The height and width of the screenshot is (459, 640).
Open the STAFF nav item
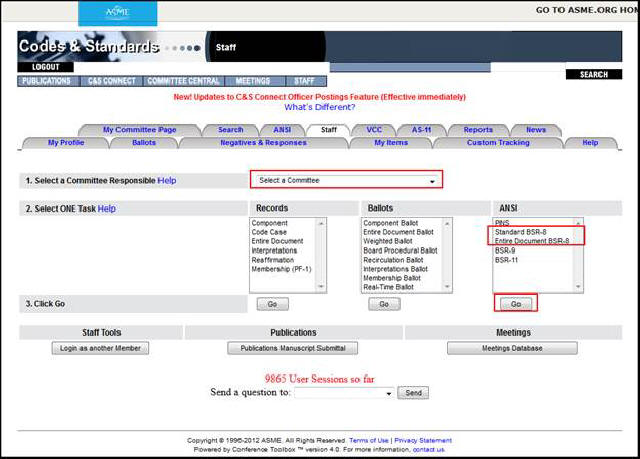point(304,81)
